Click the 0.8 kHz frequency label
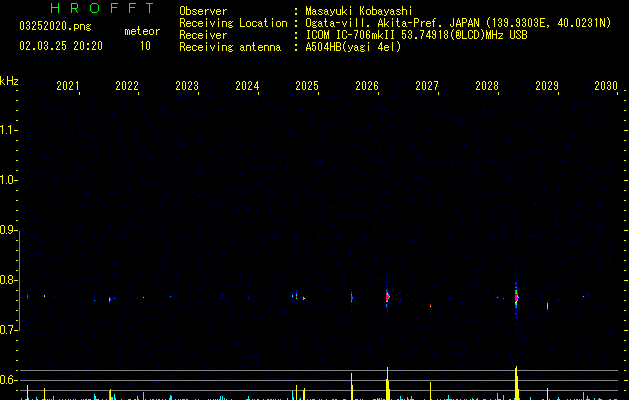The image size is (629, 400). [8, 280]
